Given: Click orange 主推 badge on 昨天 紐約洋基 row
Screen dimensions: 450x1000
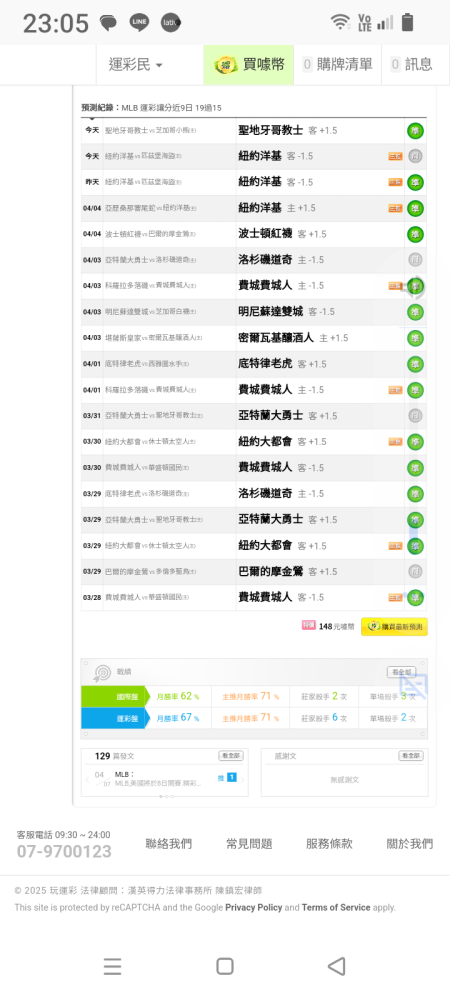Looking at the screenshot, I should [396, 182].
